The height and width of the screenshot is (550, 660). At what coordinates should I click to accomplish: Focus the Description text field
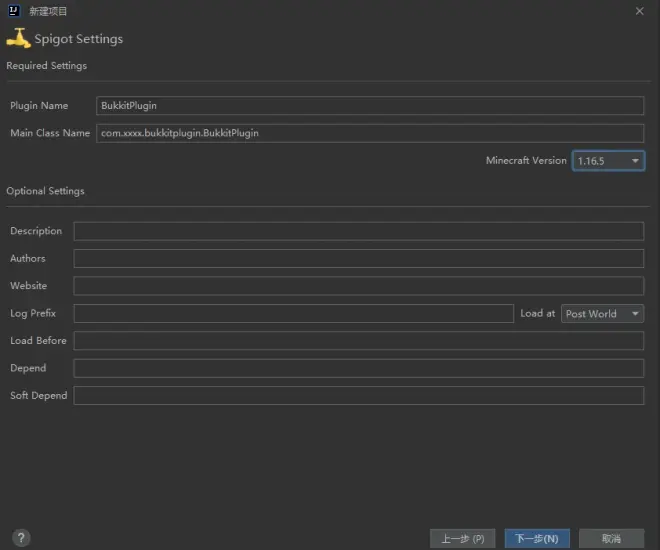[x=359, y=231]
